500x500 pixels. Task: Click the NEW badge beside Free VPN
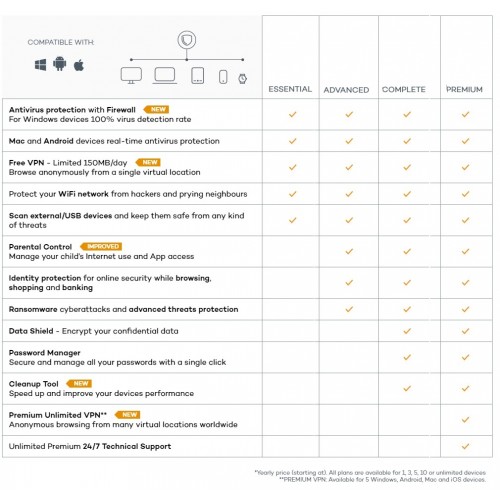pos(148,162)
